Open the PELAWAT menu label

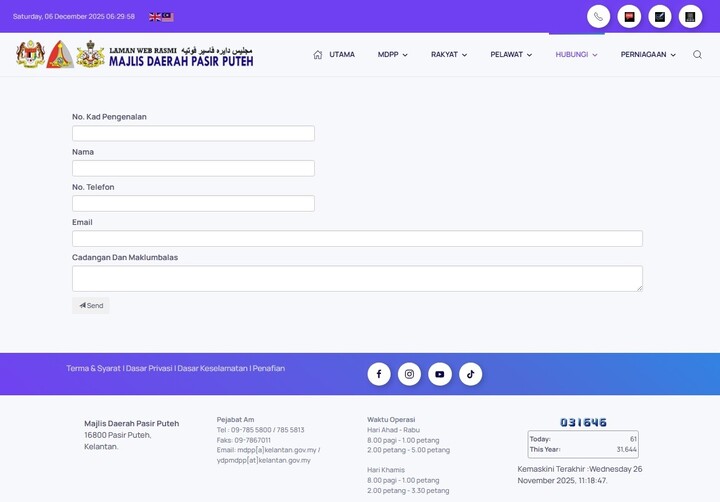pyautogui.click(x=506, y=55)
